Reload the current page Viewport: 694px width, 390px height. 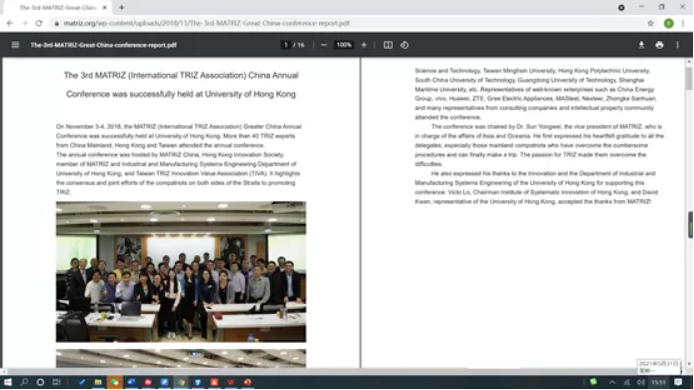39,23
